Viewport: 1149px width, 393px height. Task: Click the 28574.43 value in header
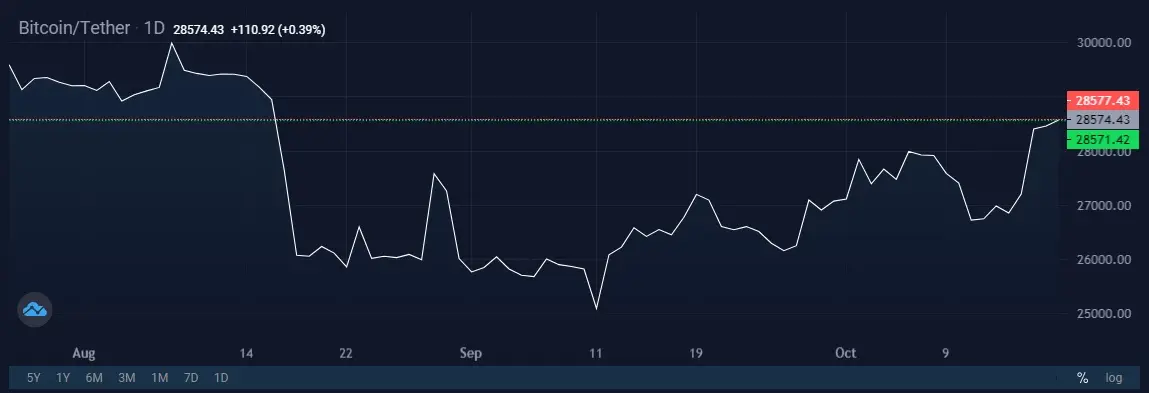[x=199, y=30]
